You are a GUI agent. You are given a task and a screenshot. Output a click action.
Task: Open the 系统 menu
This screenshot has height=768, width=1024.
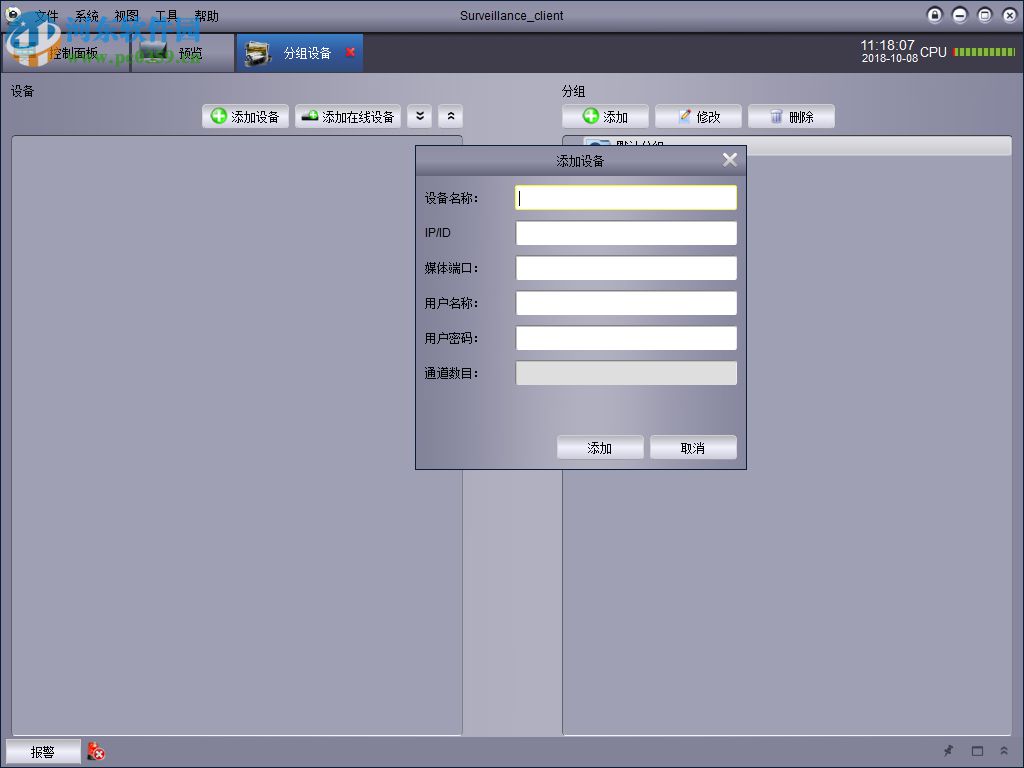(86, 16)
